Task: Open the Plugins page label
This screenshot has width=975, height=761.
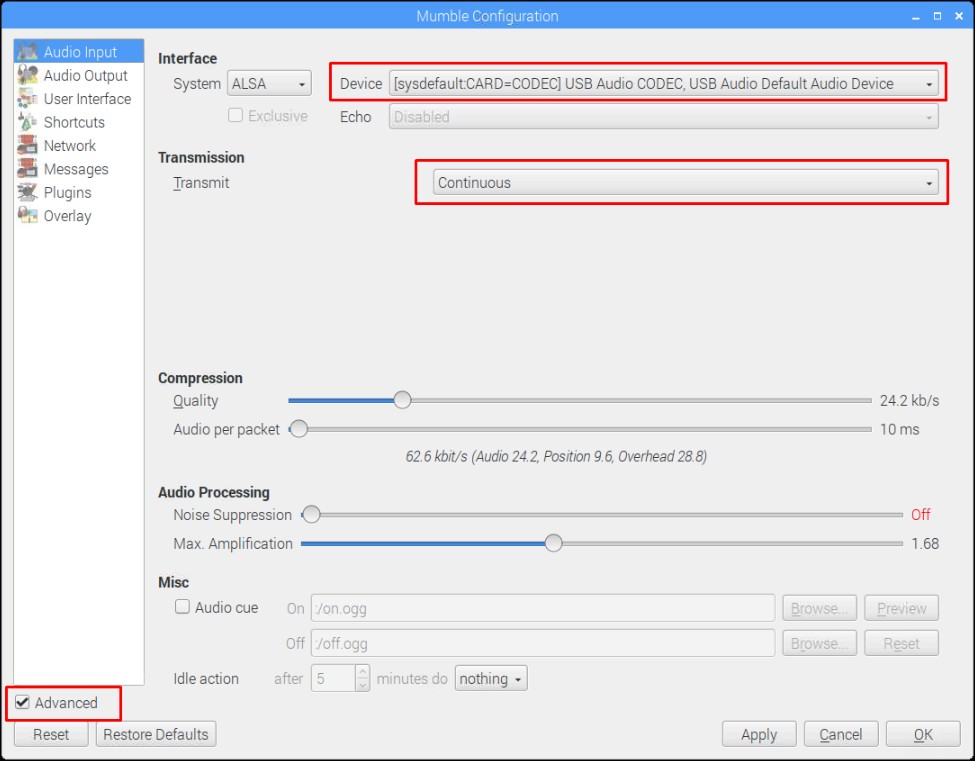Action: [x=67, y=193]
